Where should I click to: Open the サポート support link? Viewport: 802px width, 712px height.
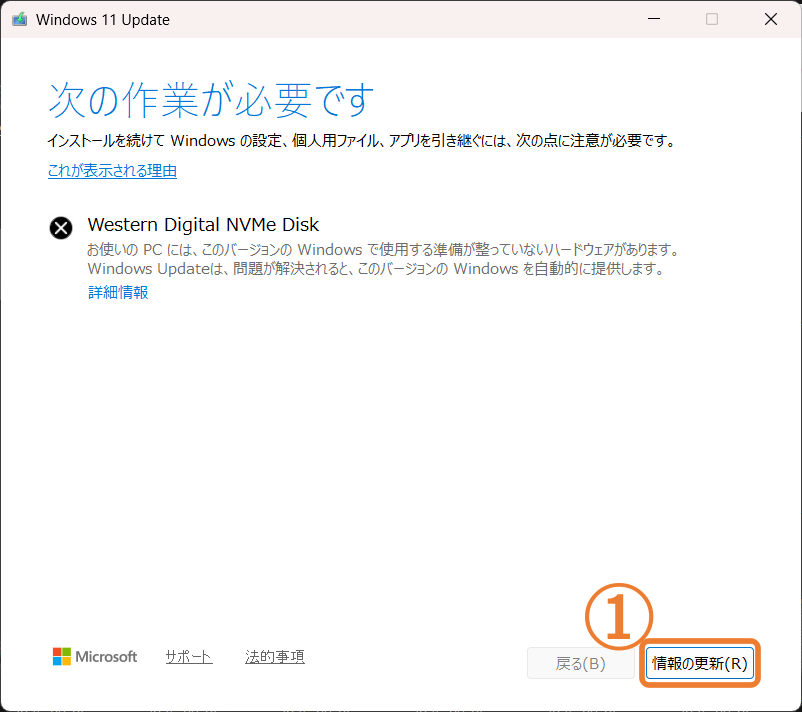point(189,657)
